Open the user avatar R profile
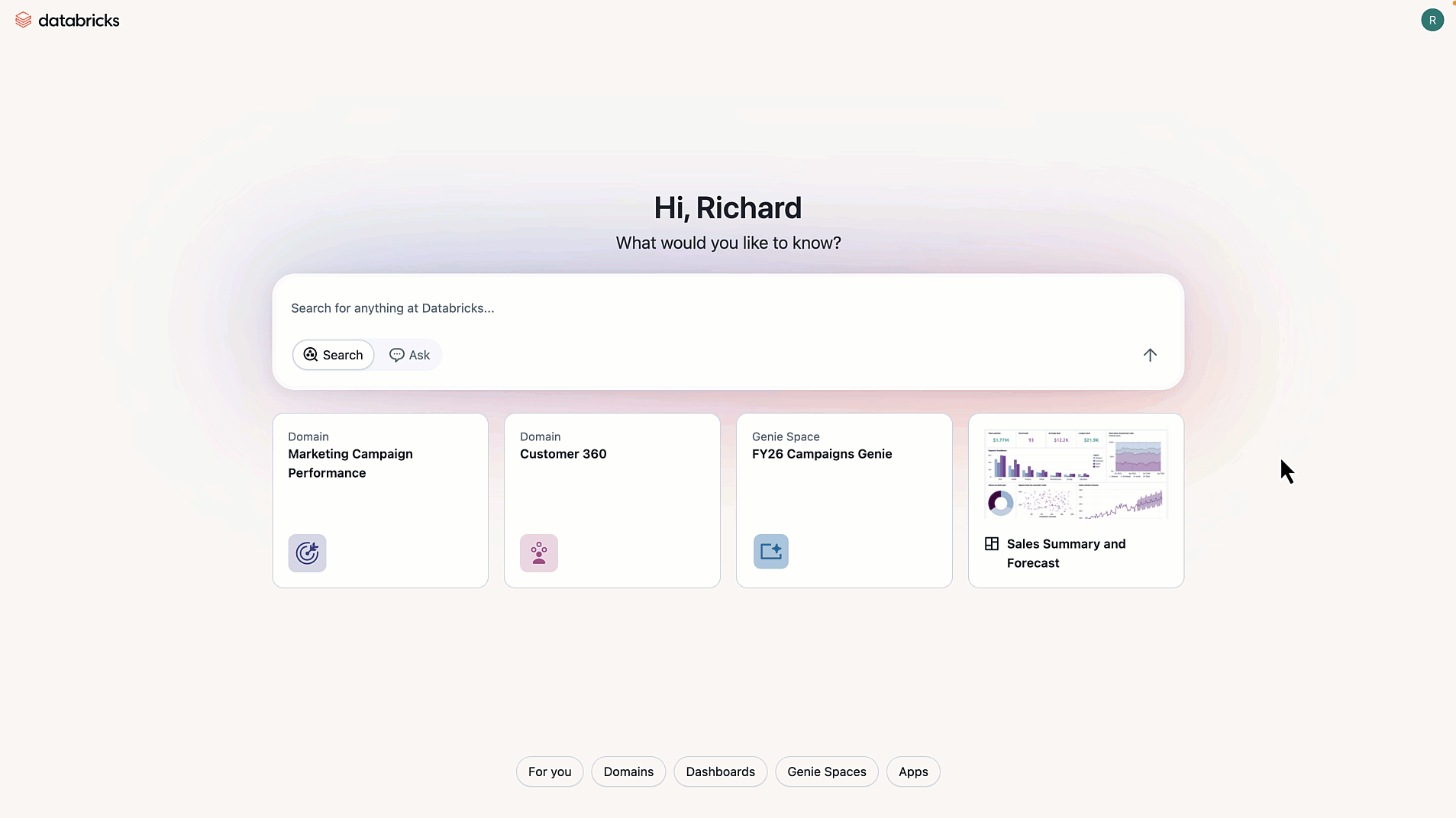 click(x=1432, y=20)
